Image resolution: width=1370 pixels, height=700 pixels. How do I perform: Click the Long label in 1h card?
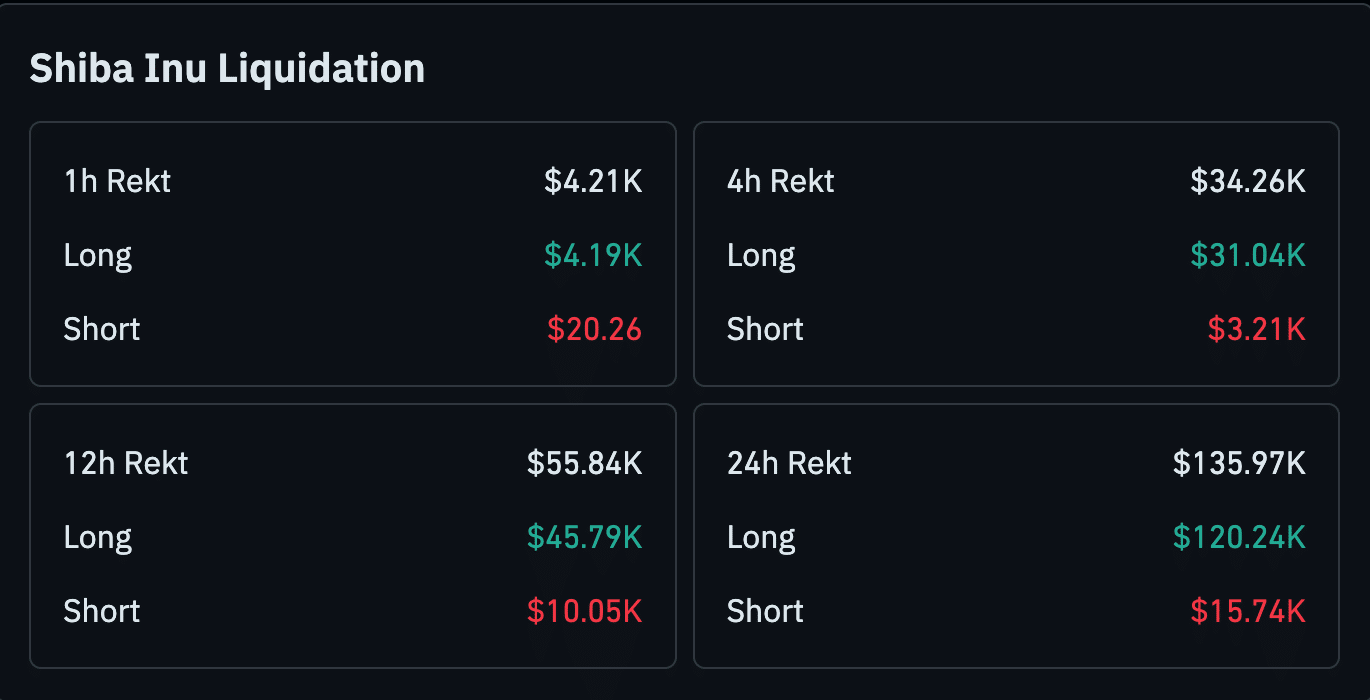98,255
